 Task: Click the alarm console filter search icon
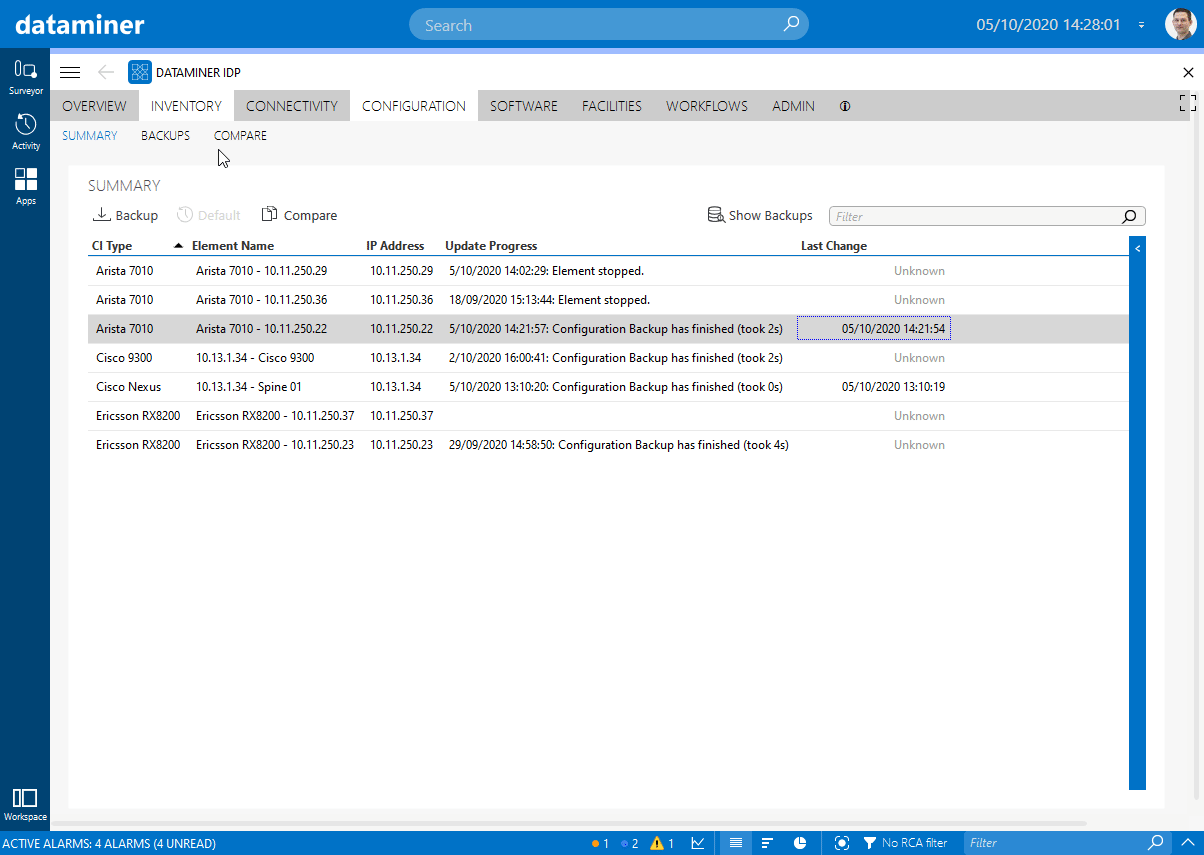click(x=1156, y=843)
